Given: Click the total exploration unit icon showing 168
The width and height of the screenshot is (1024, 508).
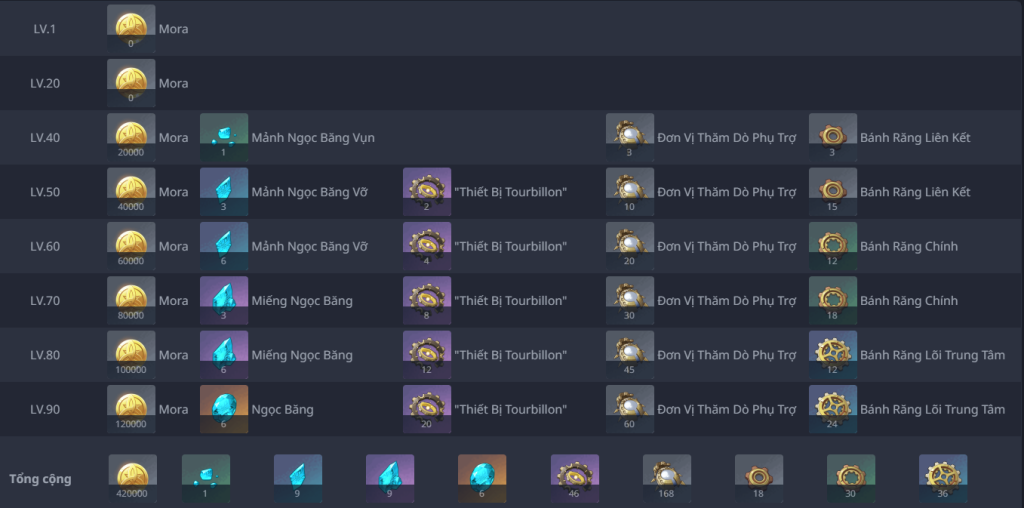Looking at the screenshot, I should tap(667, 478).
